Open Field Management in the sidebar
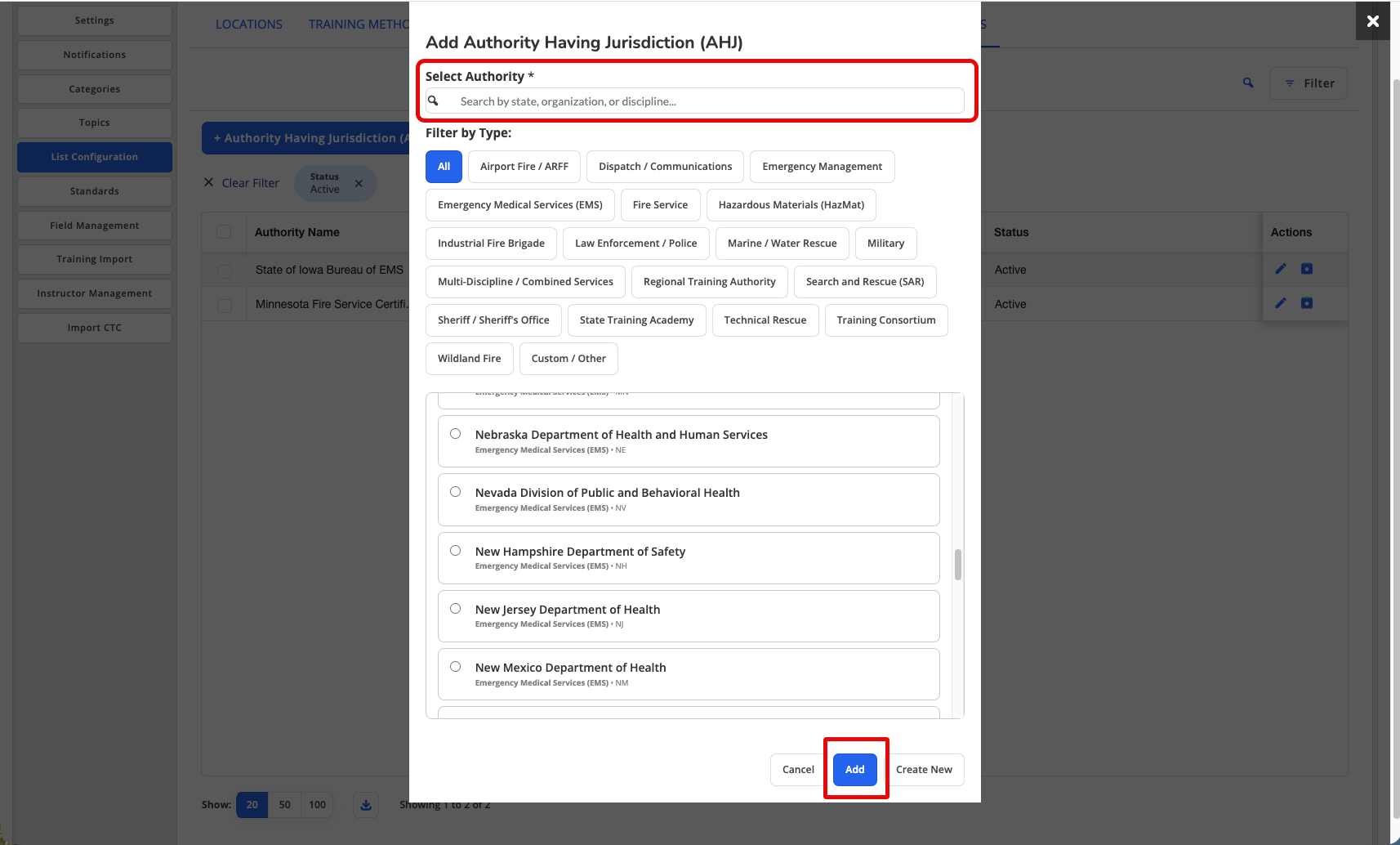Image resolution: width=1400 pixels, height=845 pixels. [x=95, y=226]
